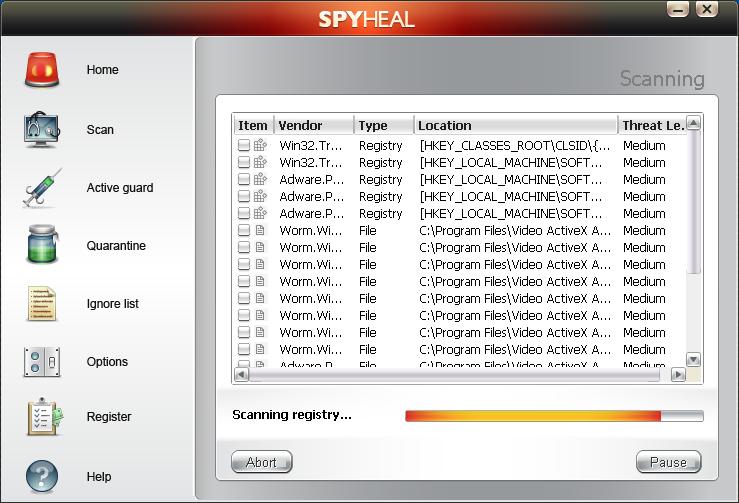
Task: Click the scanning progress bar
Action: tap(553, 416)
